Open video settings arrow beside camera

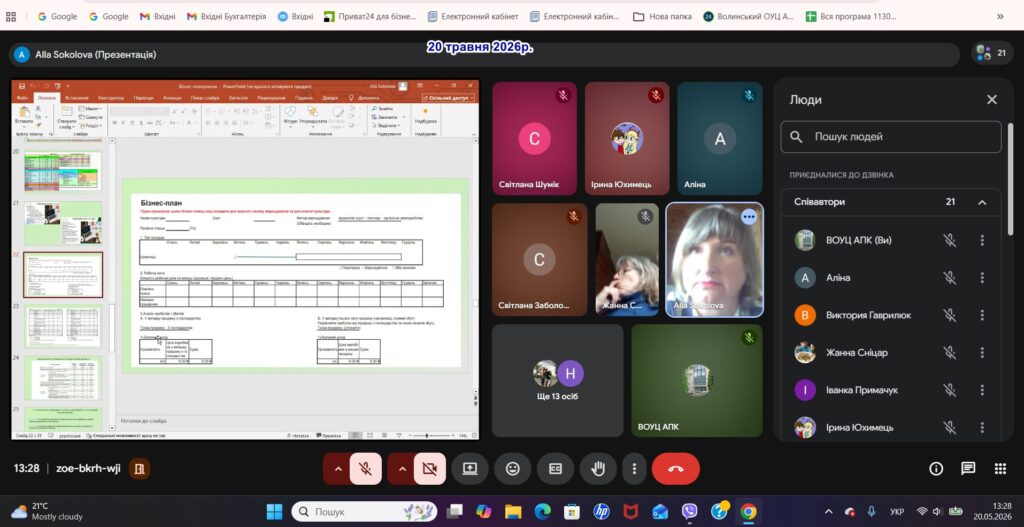pyautogui.click(x=401, y=469)
